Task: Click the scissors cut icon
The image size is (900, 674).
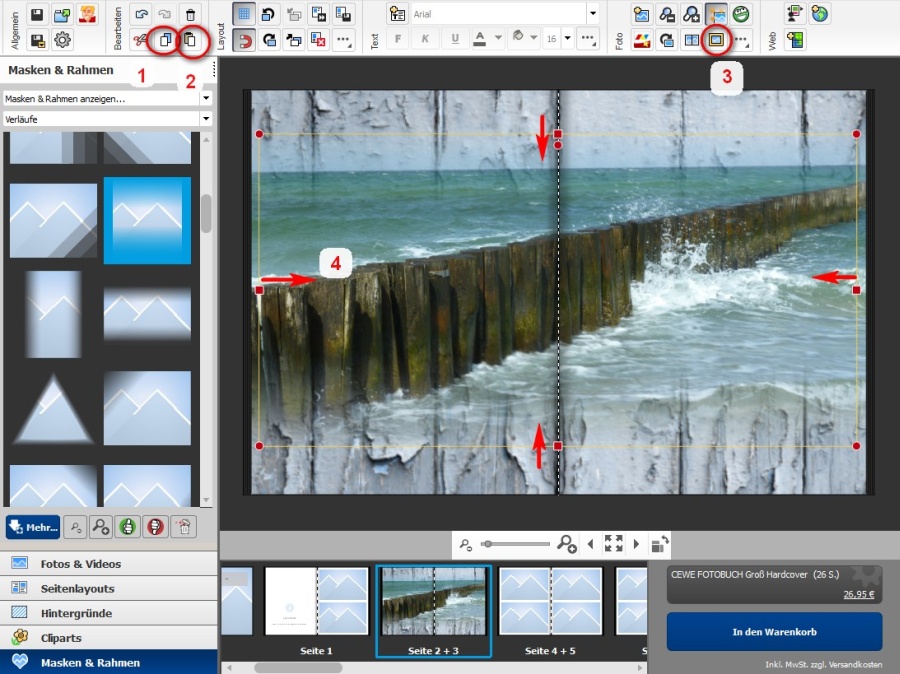Action: [141, 41]
